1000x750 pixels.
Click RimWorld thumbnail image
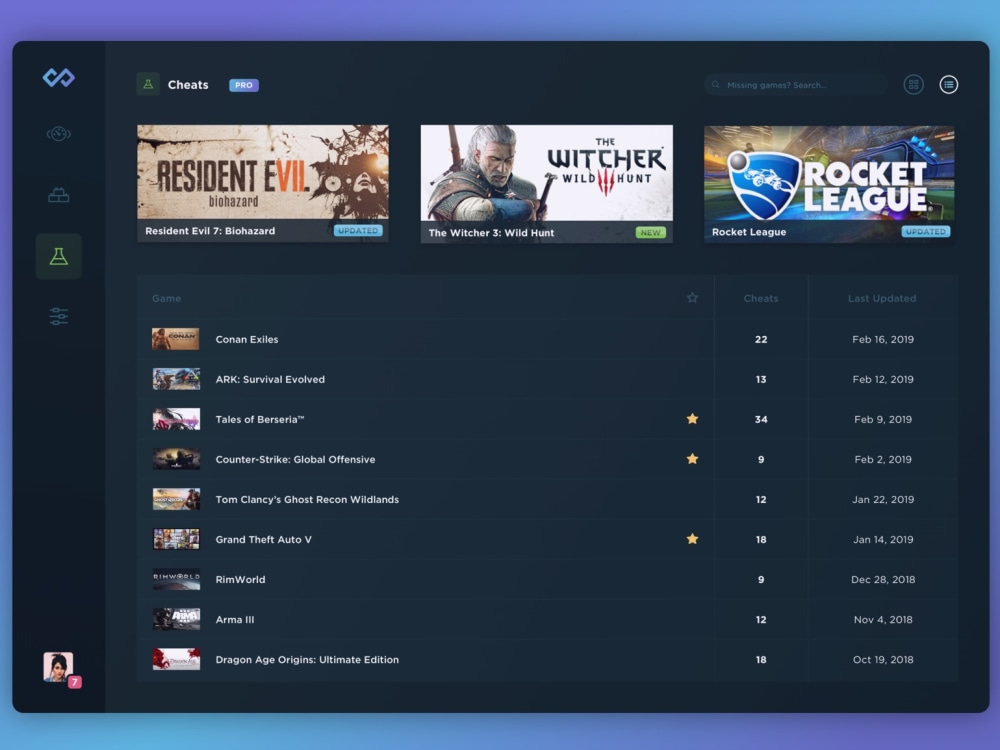pos(176,579)
